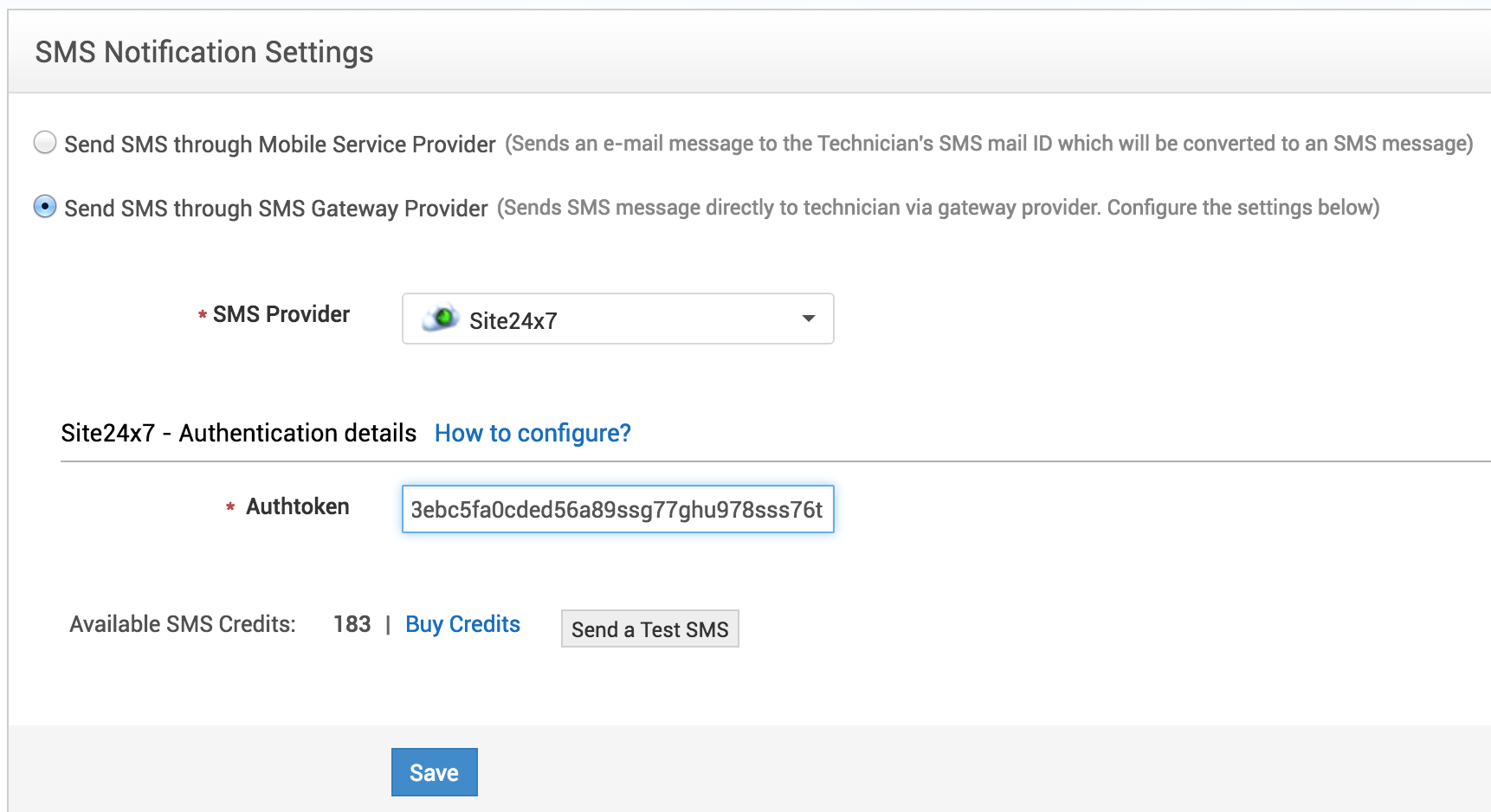Image resolution: width=1491 pixels, height=812 pixels.
Task: Click the "Site24x7 - Authentication details" section heading
Action: click(239, 433)
